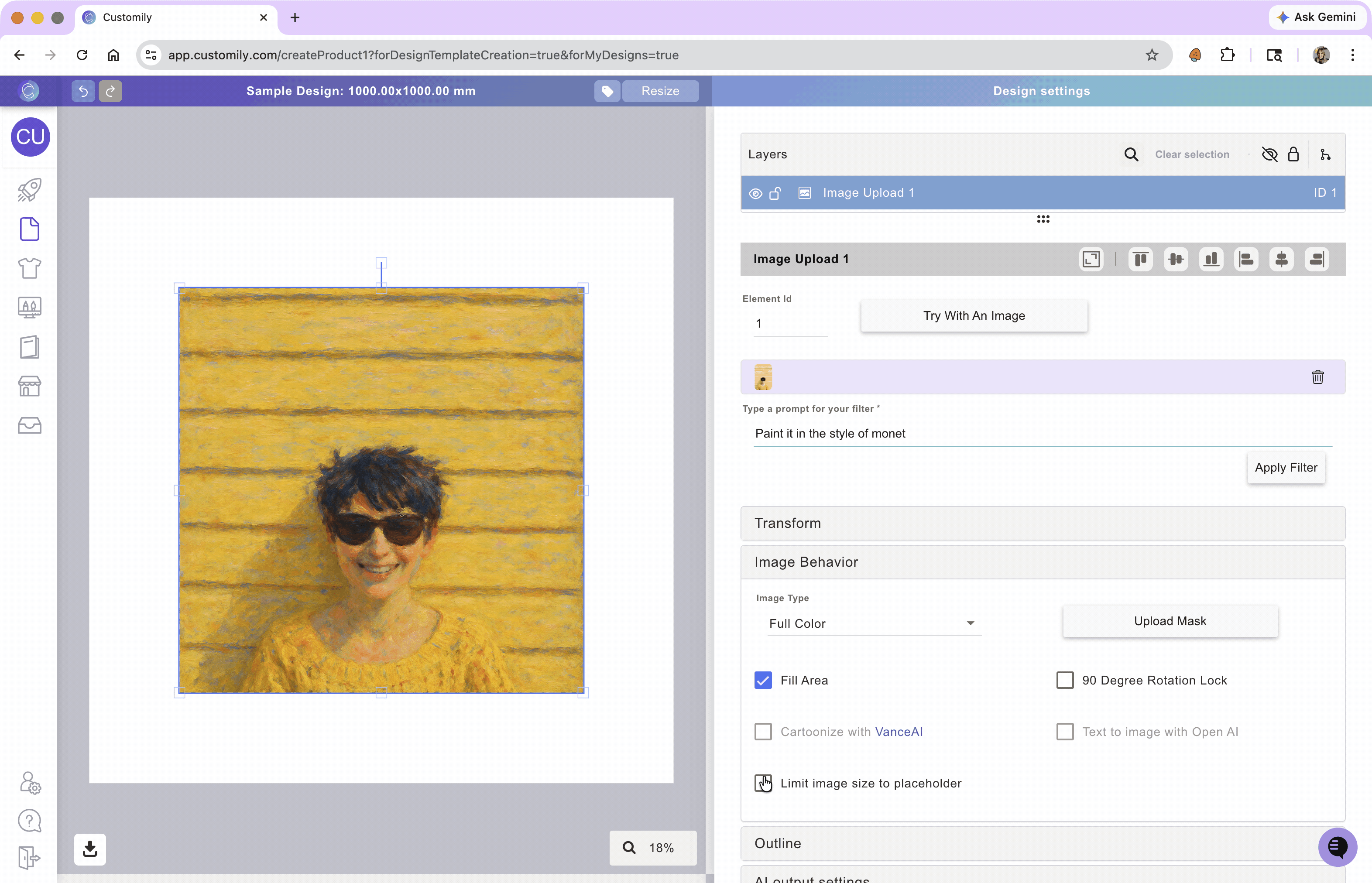This screenshot has width=1372, height=883.
Task: Click the top rotation handle of image
Action: coord(381,263)
